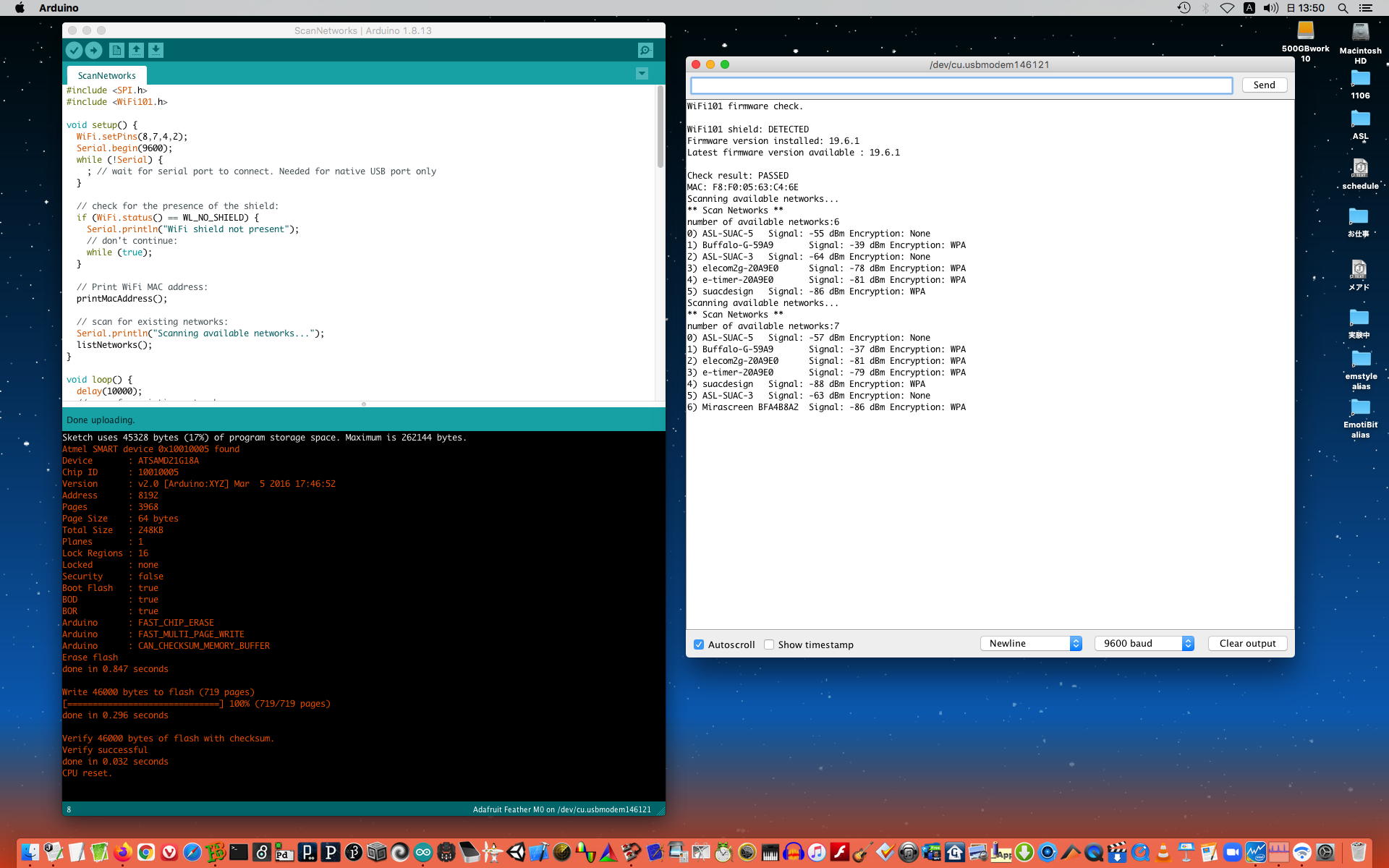Open Spotlight search in menu bar
Viewport: 1389px width, 868px height.
(x=1343, y=8)
